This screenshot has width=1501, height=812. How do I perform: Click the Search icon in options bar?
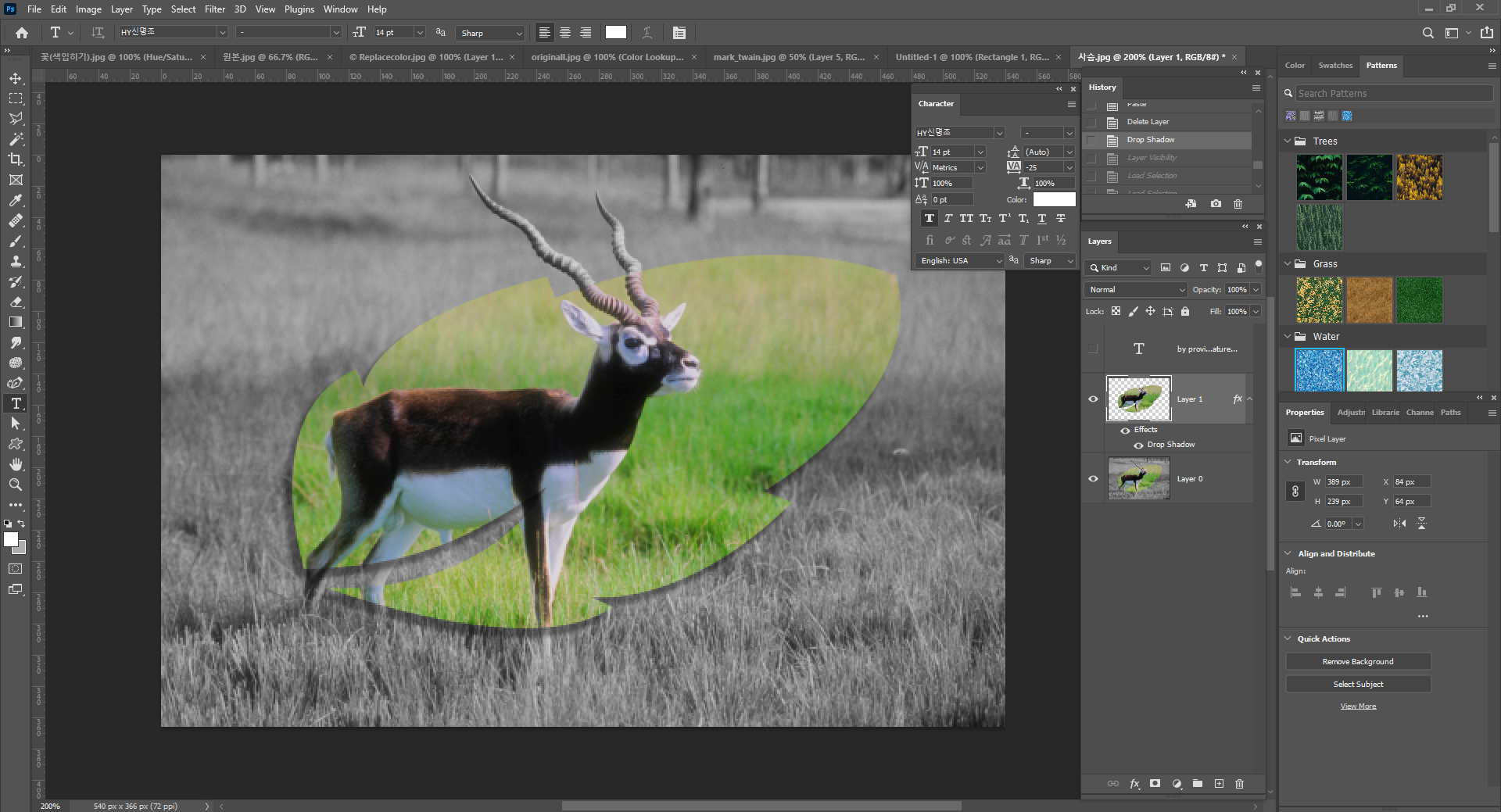click(1428, 33)
